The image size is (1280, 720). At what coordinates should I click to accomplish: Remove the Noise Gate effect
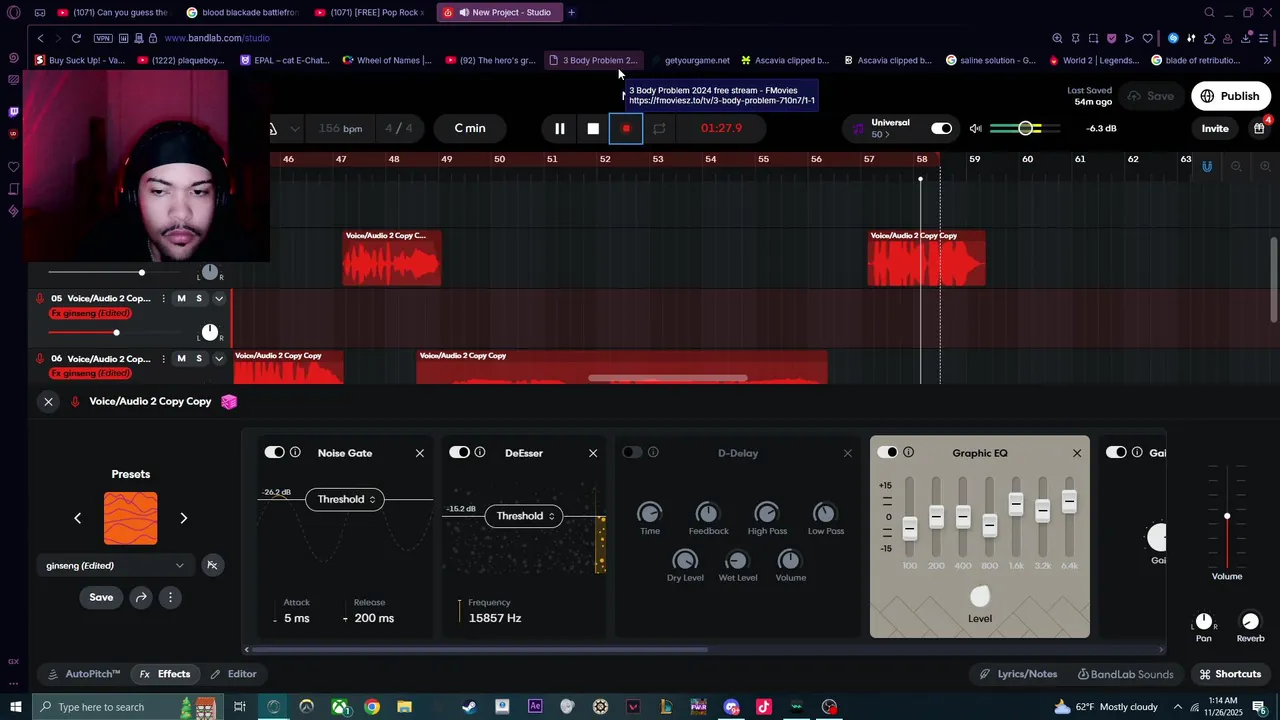click(x=420, y=453)
